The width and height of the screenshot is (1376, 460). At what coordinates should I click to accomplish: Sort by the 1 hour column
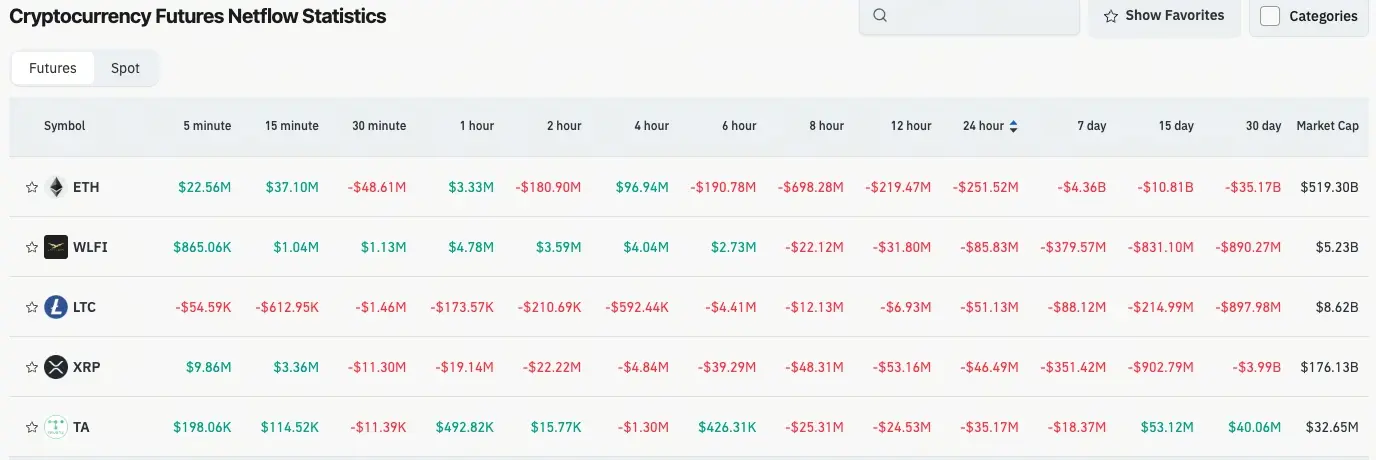point(477,126)
